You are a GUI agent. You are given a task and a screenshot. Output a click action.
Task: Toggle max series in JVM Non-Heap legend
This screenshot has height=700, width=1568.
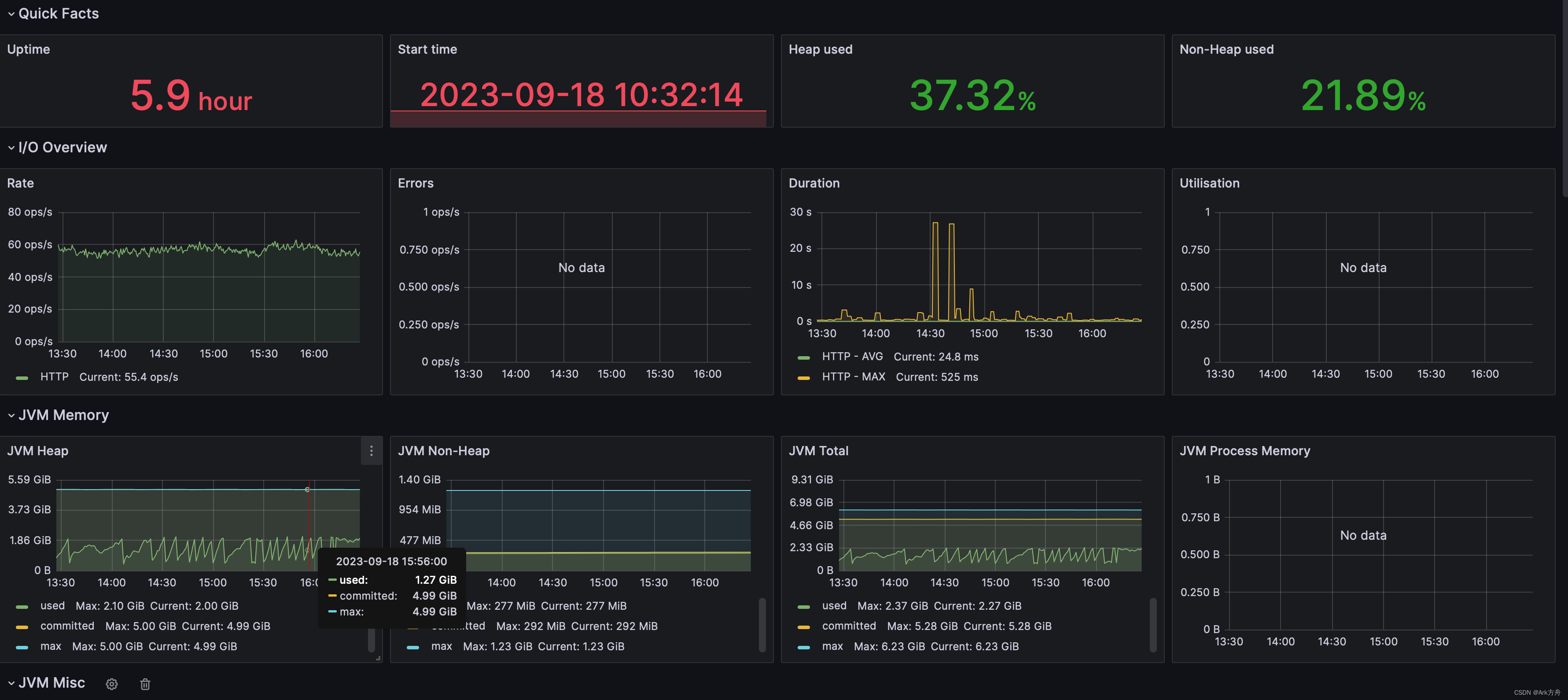(442, 646)
